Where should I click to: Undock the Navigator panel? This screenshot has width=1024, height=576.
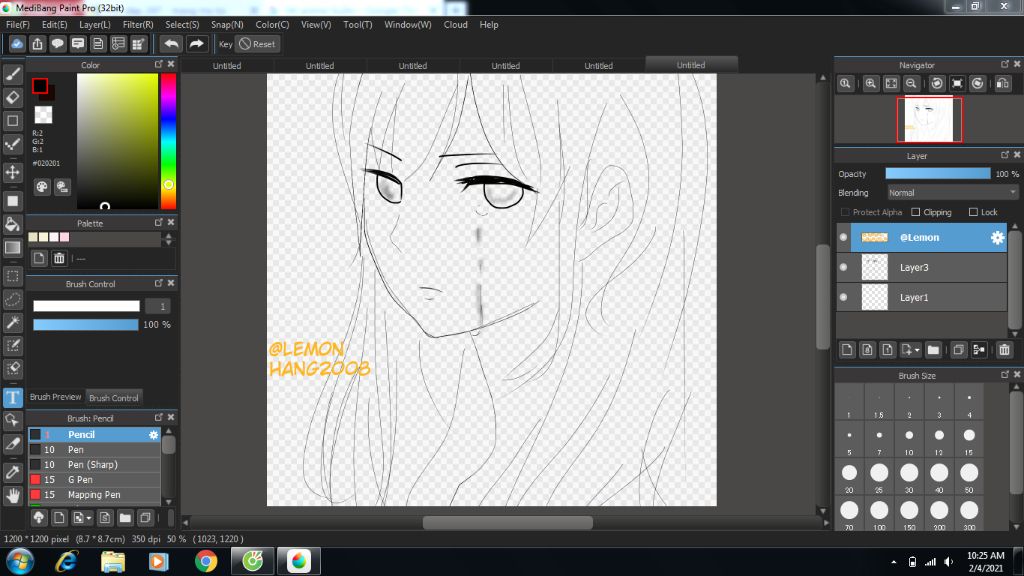[x=1004, y=64]
